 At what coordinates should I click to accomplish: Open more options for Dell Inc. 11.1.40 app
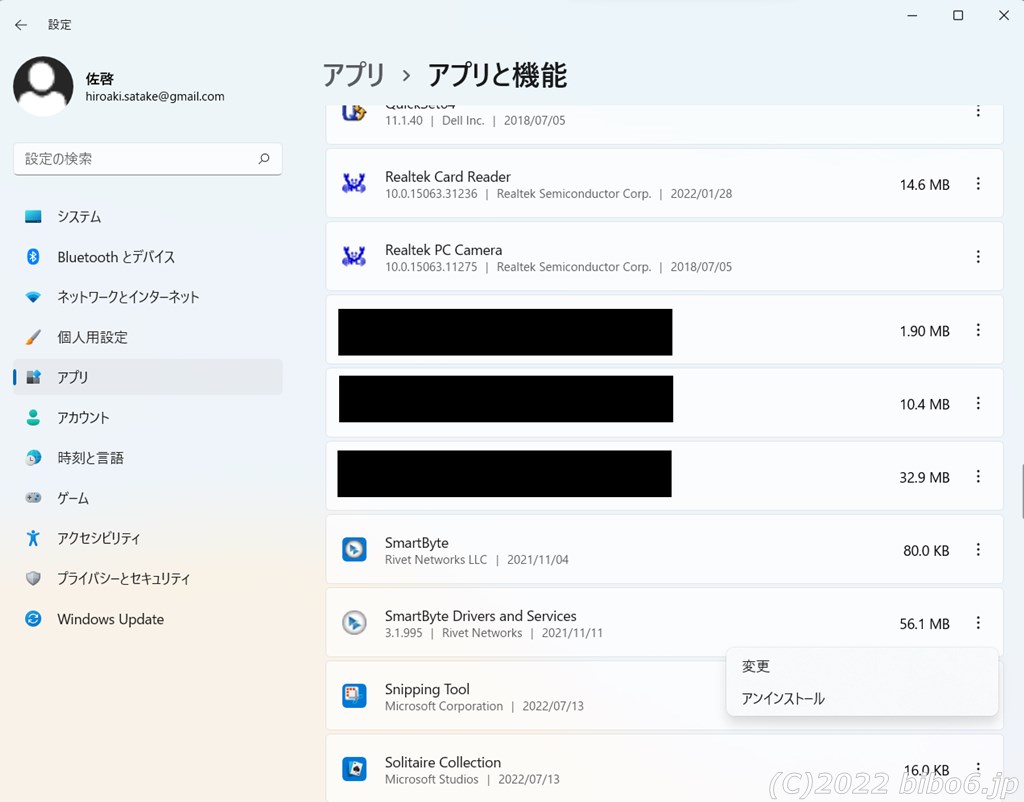978,112
